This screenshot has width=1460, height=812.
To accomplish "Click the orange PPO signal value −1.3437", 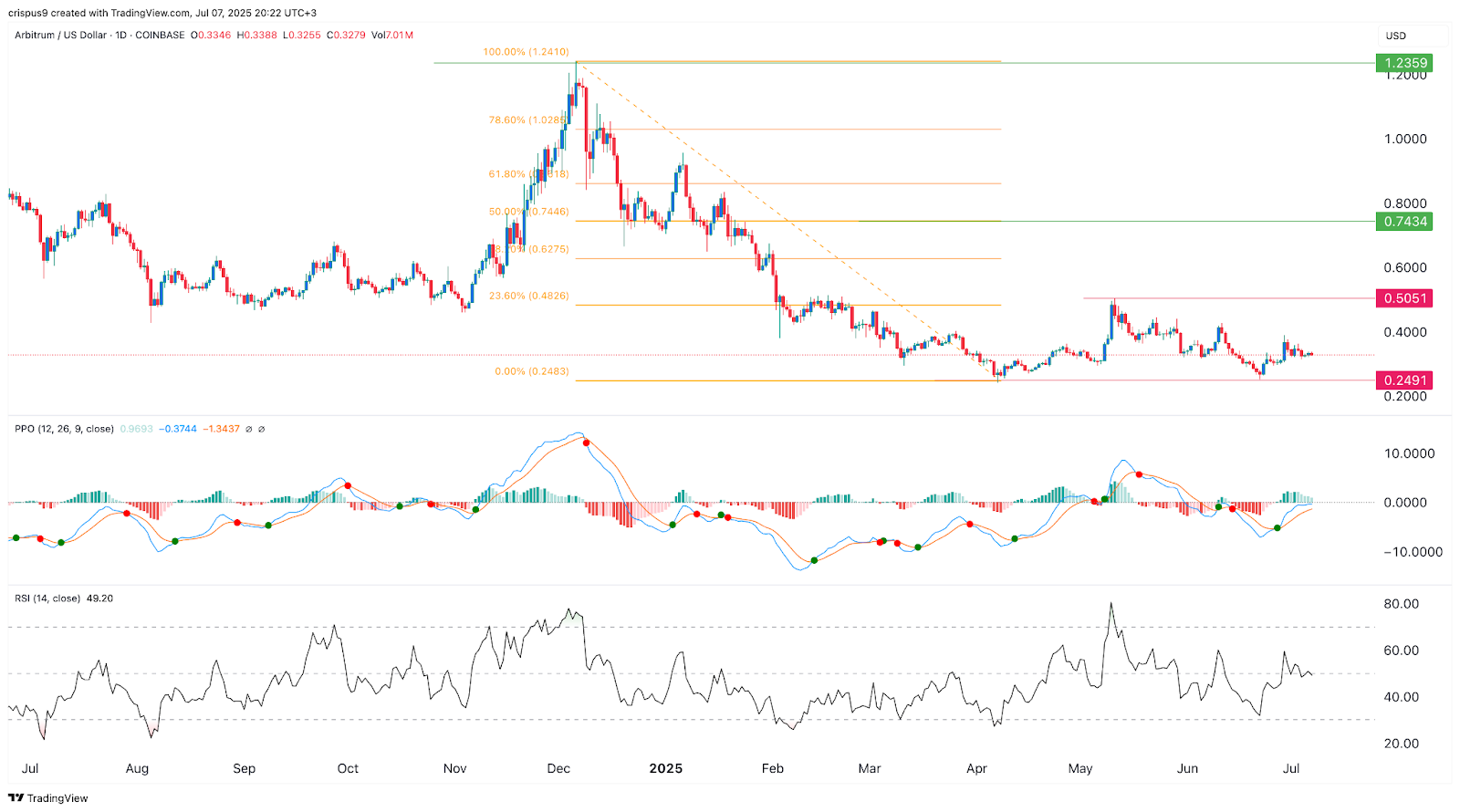I will pos(222,429).
